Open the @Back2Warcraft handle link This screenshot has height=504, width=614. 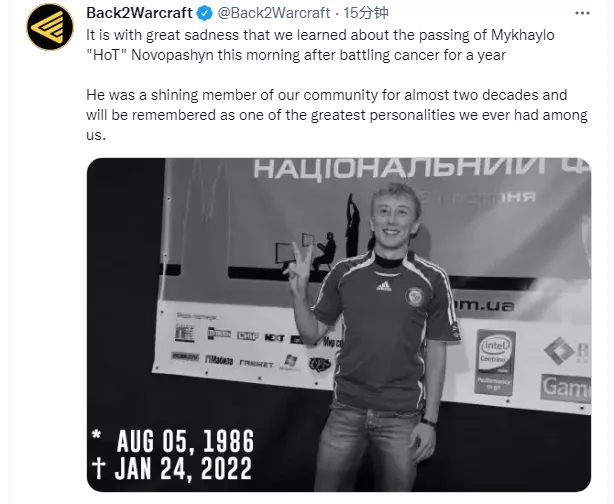273,13
